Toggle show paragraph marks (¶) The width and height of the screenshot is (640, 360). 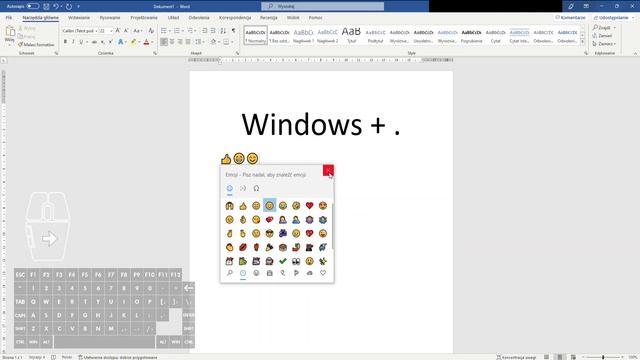(233, 31)
